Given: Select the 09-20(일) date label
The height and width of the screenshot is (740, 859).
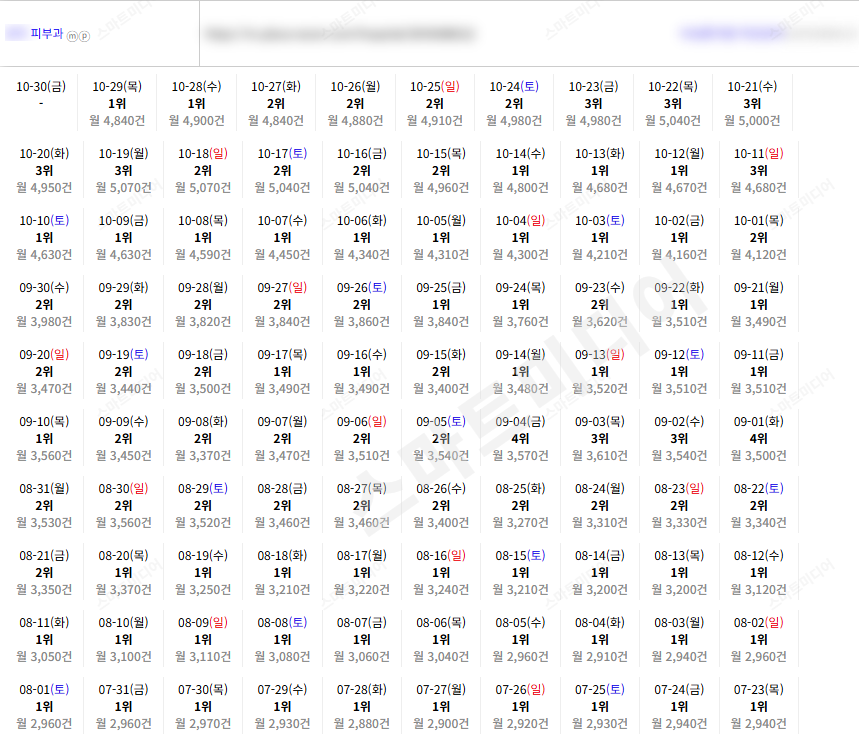Looking at the screenshot, I should [44, 354].
